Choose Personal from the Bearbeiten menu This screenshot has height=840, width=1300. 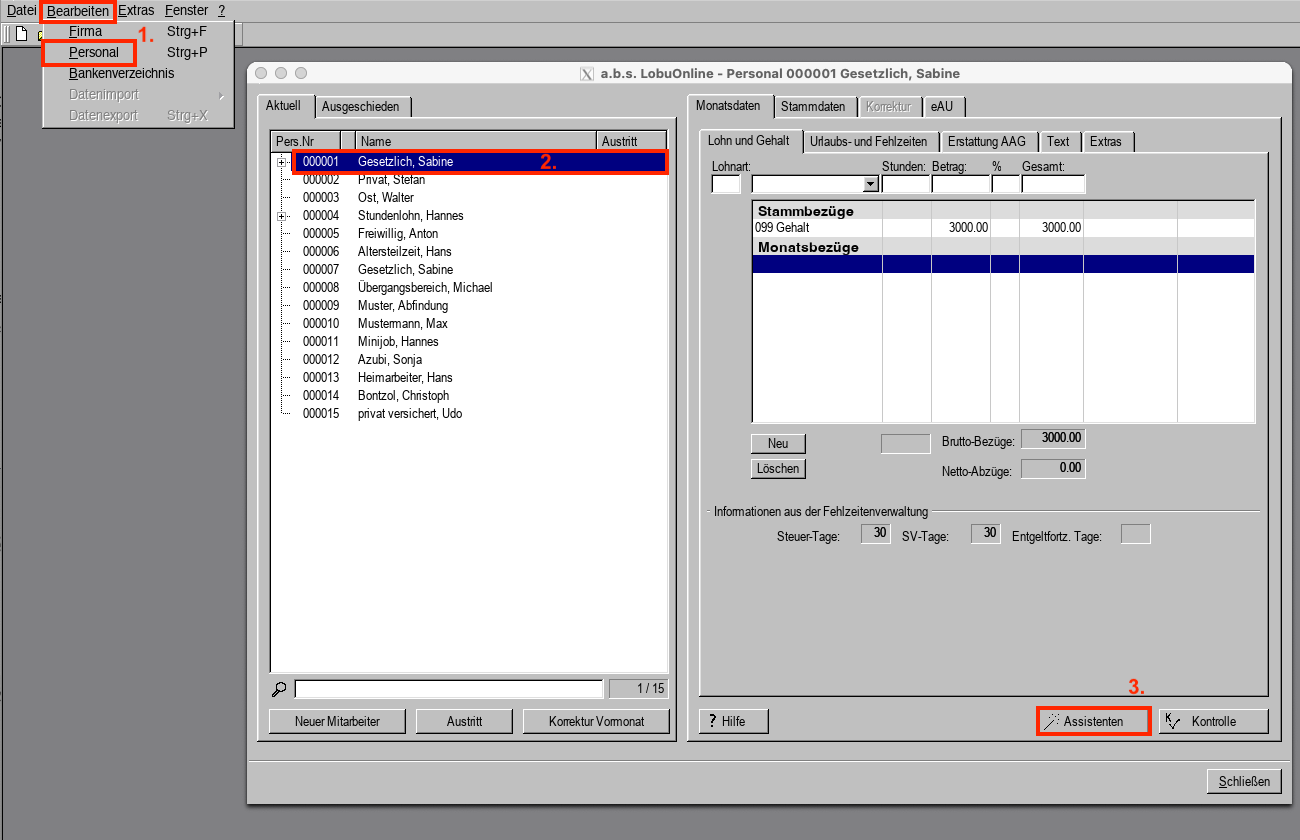[94, 52]
